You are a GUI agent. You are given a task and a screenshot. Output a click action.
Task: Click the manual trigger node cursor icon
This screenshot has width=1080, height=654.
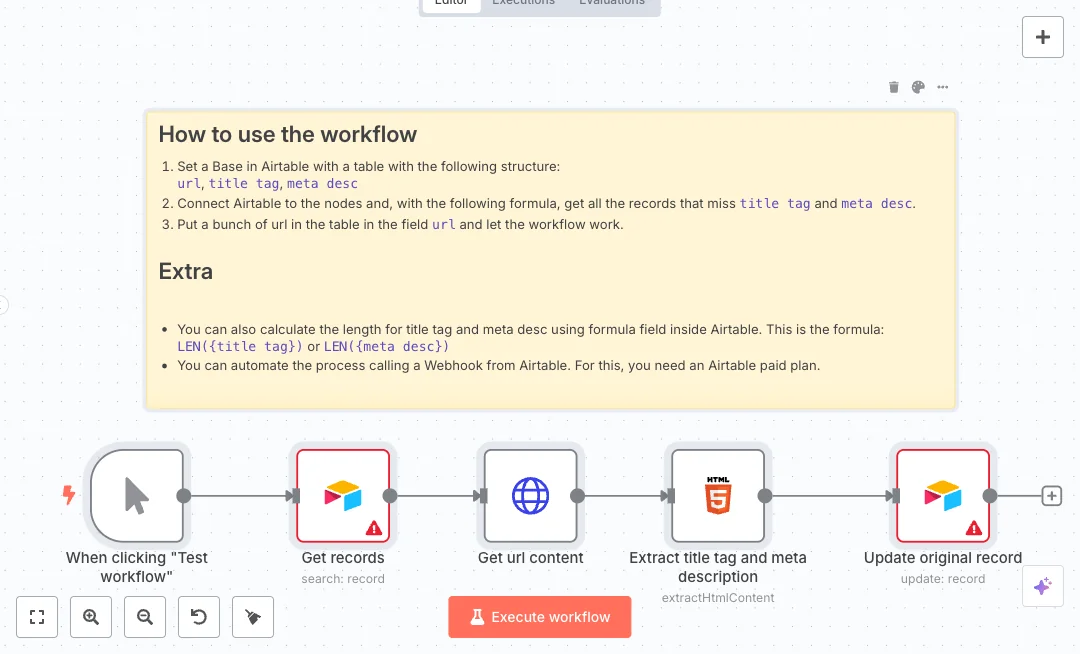click(x=137, y=495)
